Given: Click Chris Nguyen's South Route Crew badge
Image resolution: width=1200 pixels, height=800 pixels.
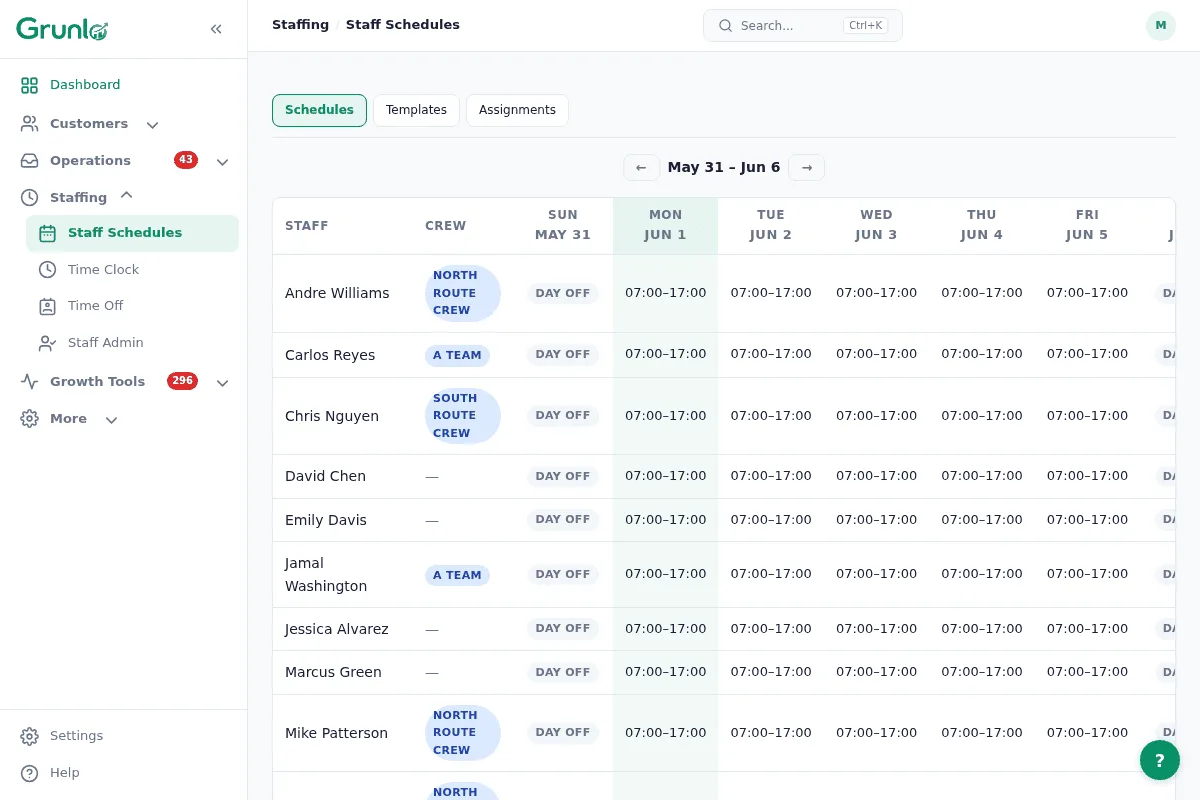Looking at the screenshot, I should (462, 416).
